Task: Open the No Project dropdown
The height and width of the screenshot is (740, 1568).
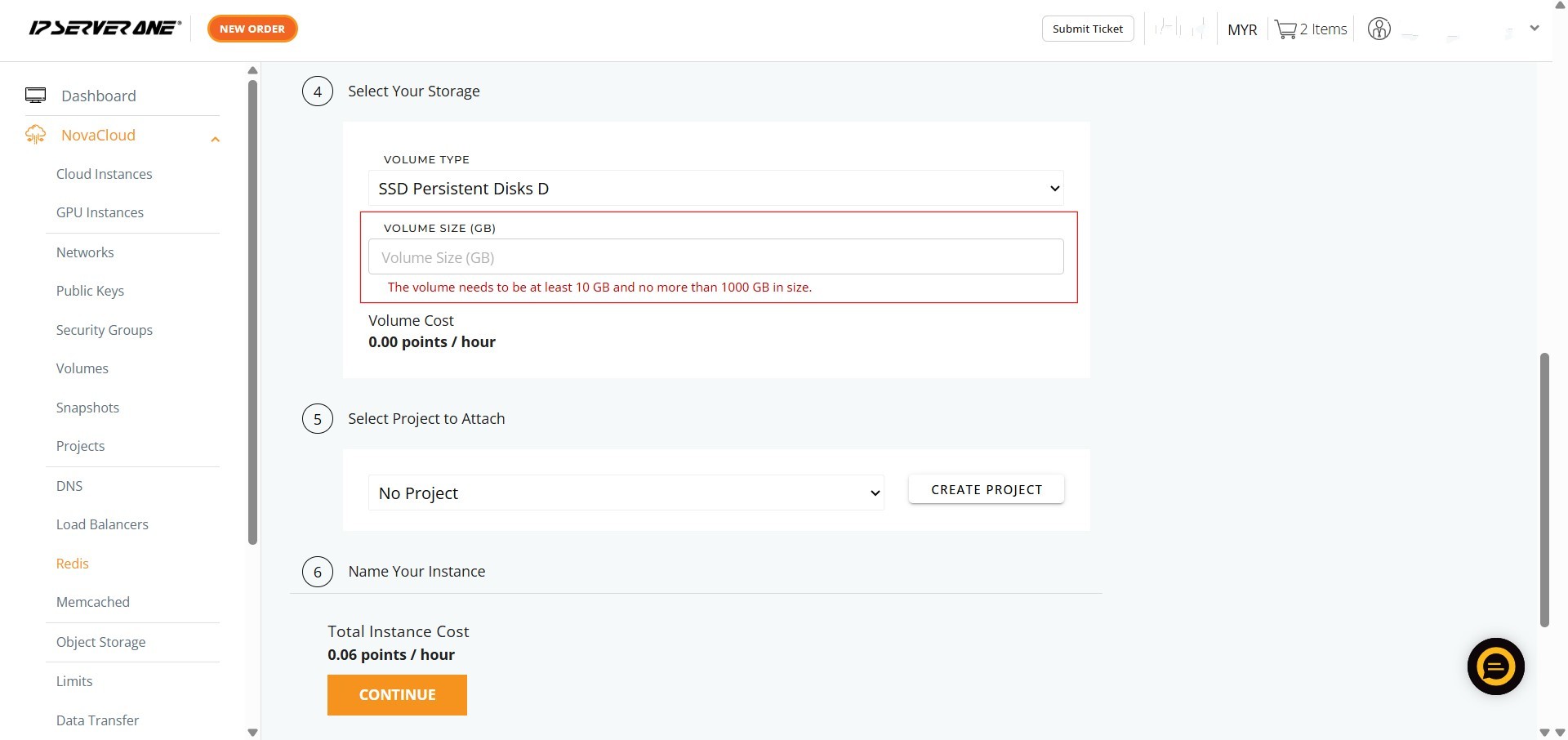Action: tap(626, 493)
